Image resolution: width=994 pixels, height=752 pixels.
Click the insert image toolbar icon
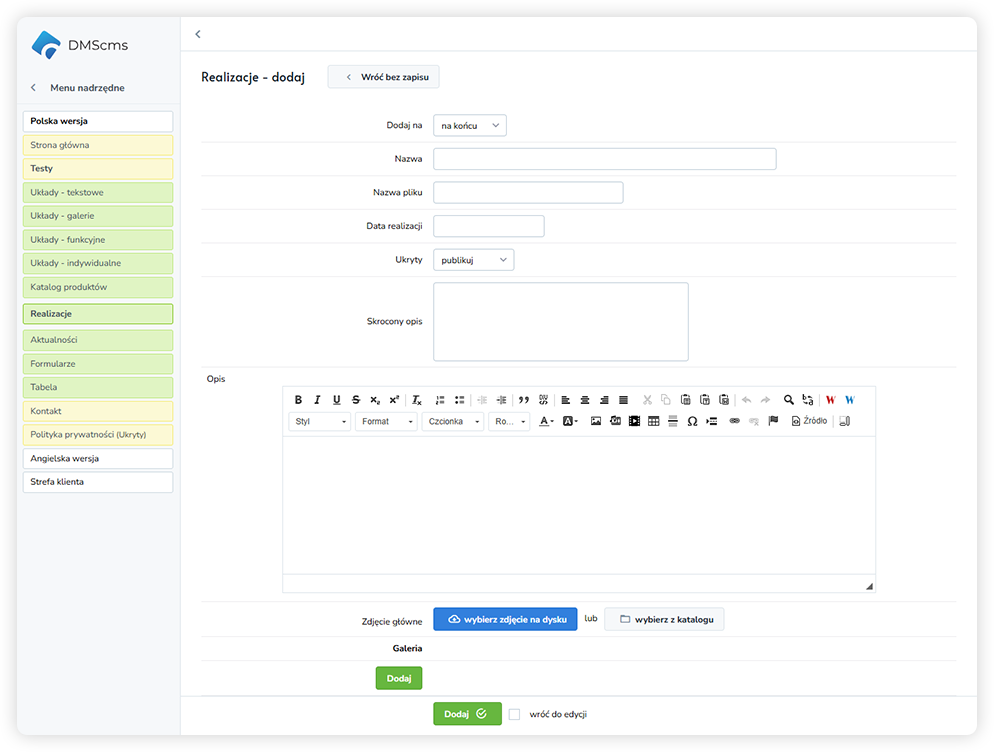[596, 422]
